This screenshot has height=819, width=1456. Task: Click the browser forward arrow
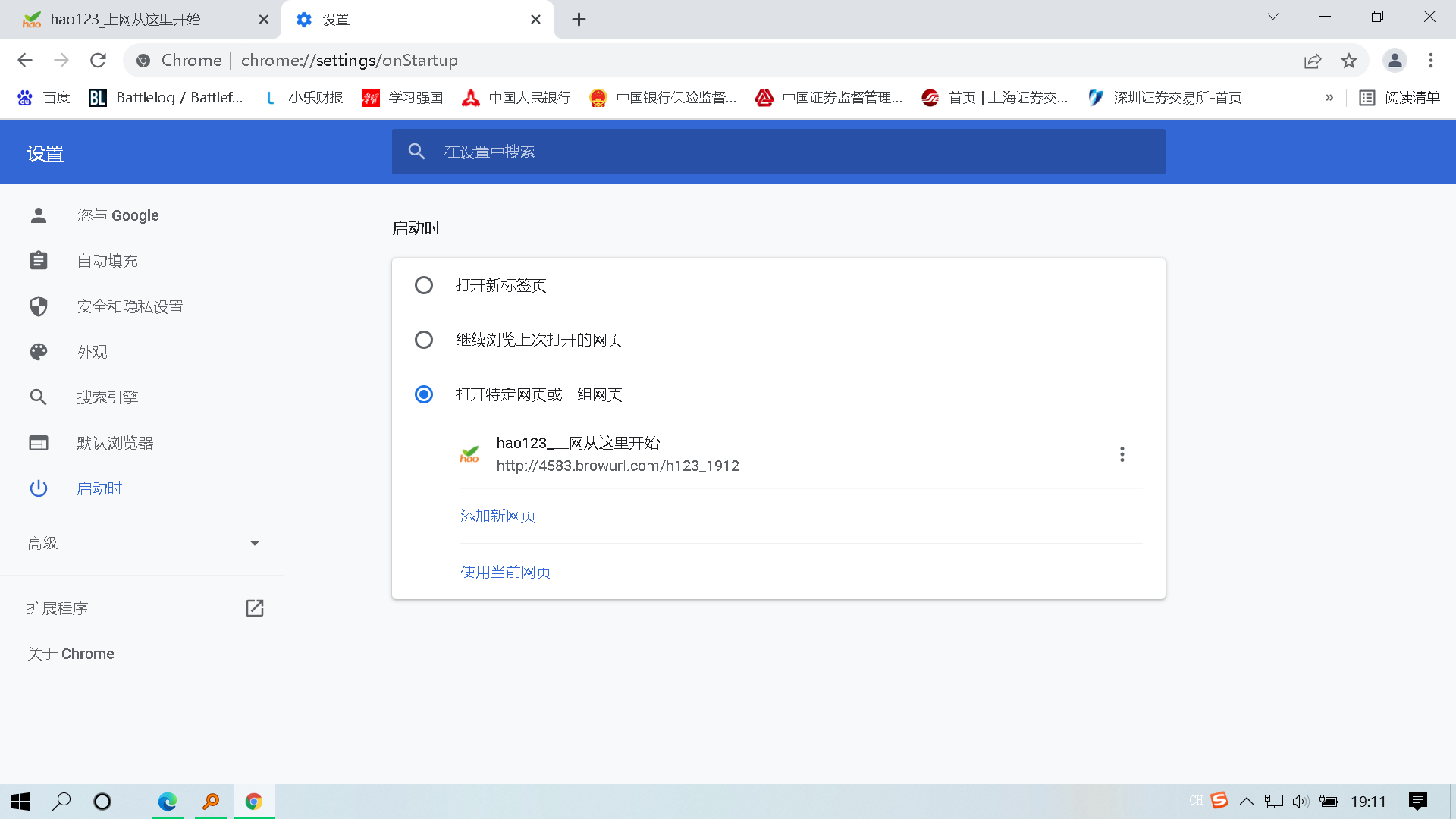click(61, 60)
